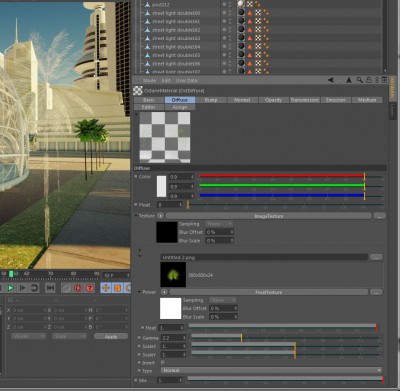Toggle the Invert checkbox
The width and height of the screenshot is (400, 391).
pyautogui.click(x=163, y=362)
